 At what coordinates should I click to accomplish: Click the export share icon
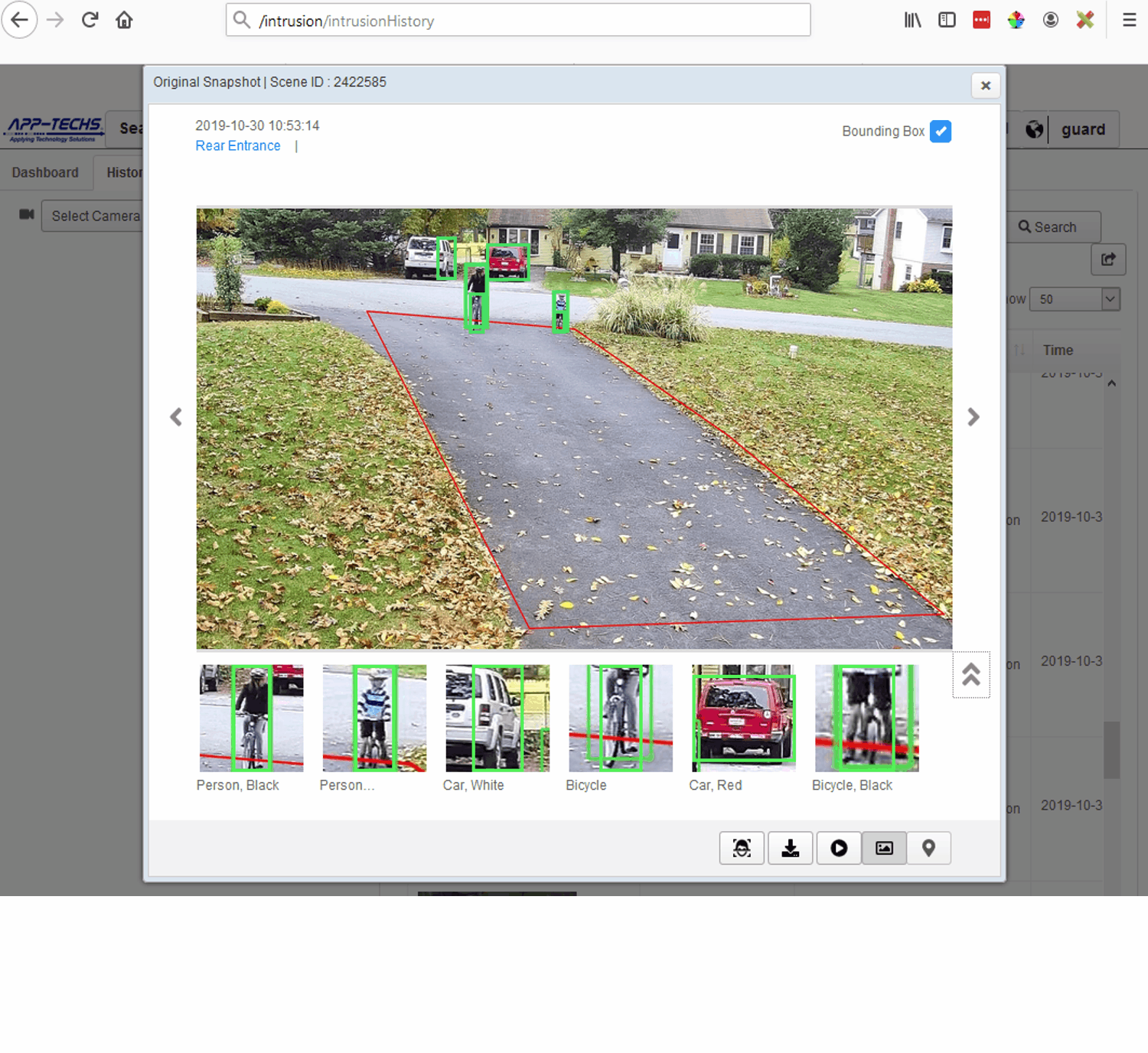pos(1107,259)
